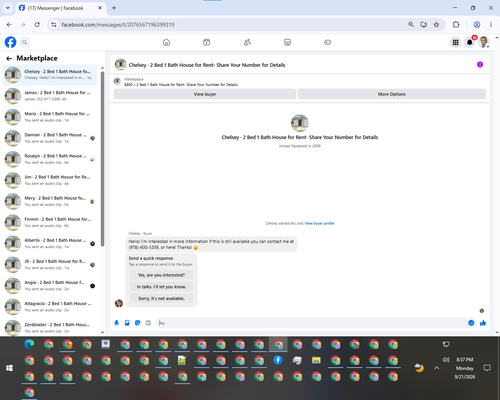This screenshot has height=400, width=500.
Task: Open the Damian conversation
Action: coord(50,138)
